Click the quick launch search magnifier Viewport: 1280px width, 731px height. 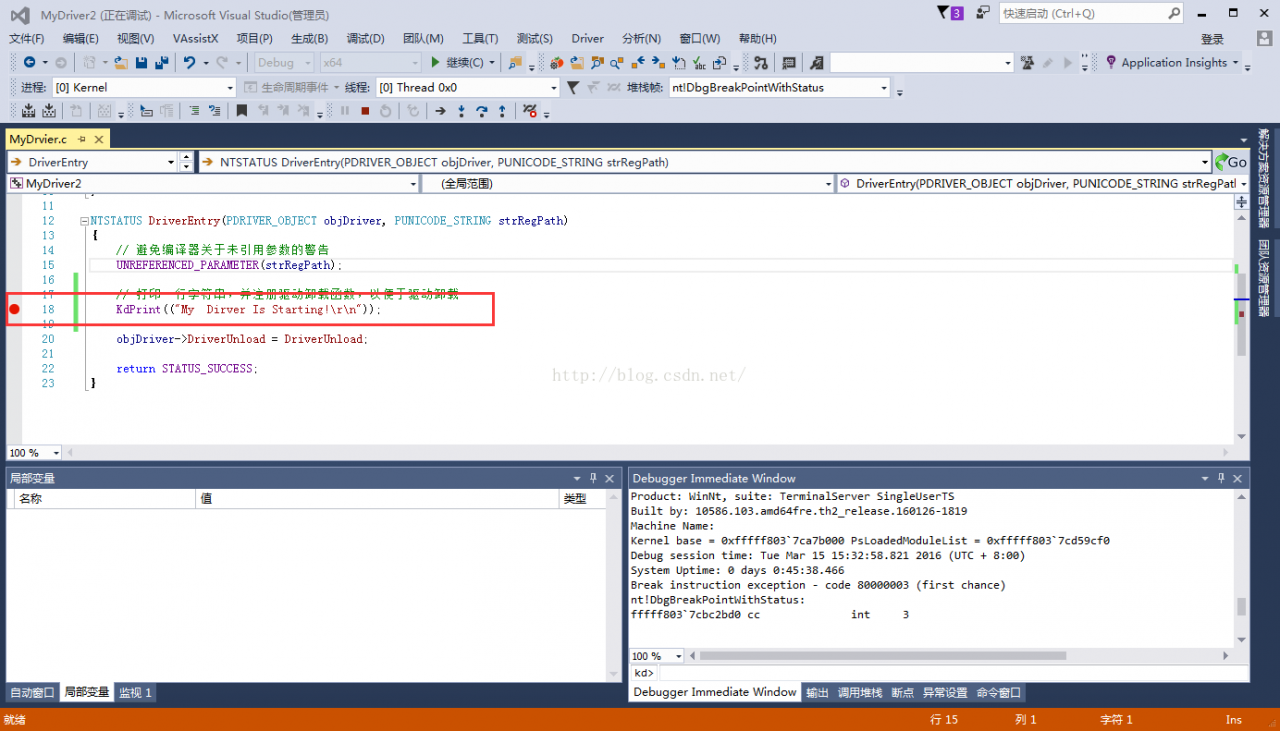coord(1175,13)
